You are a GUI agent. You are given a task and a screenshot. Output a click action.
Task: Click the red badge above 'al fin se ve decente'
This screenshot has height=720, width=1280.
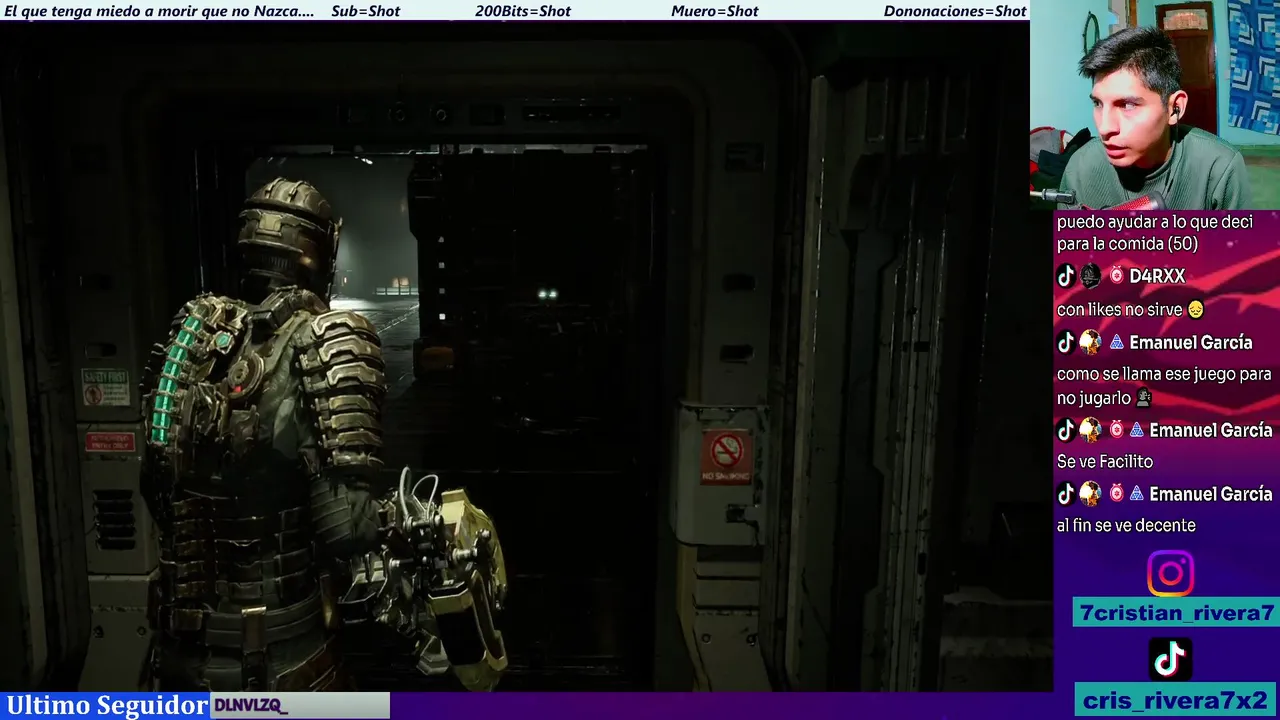[1117, 494]
